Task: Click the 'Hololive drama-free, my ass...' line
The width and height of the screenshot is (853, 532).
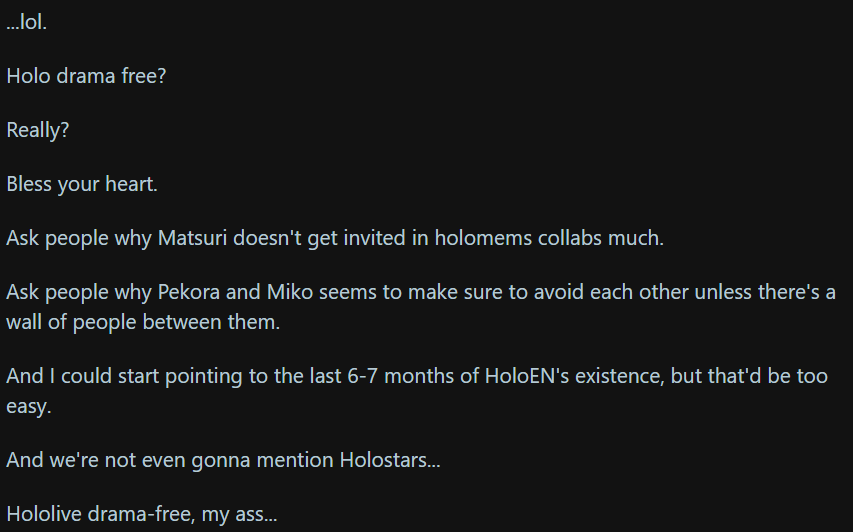Action: click(142, 516)
